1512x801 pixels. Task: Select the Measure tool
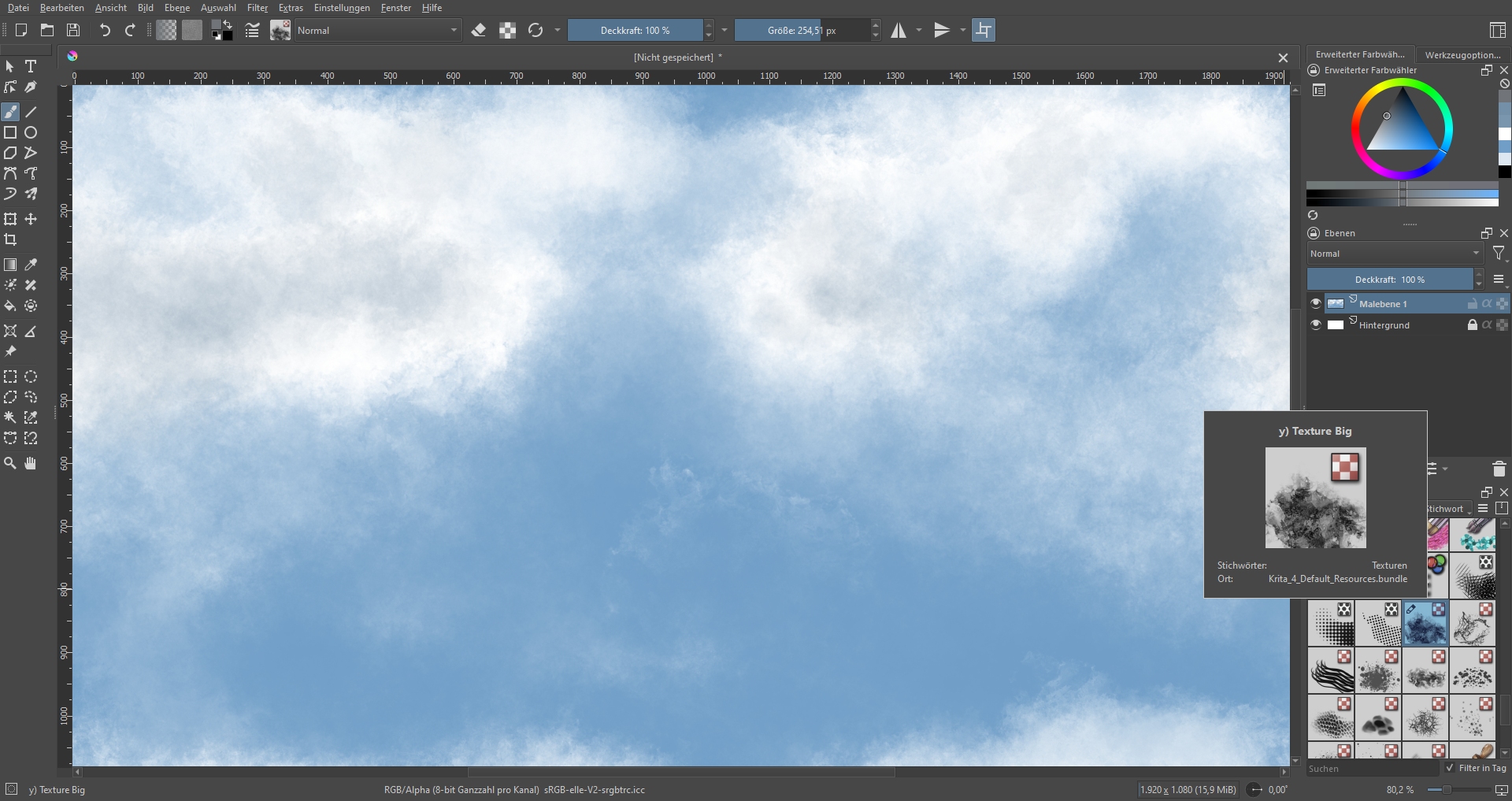(x=31, y=331)
